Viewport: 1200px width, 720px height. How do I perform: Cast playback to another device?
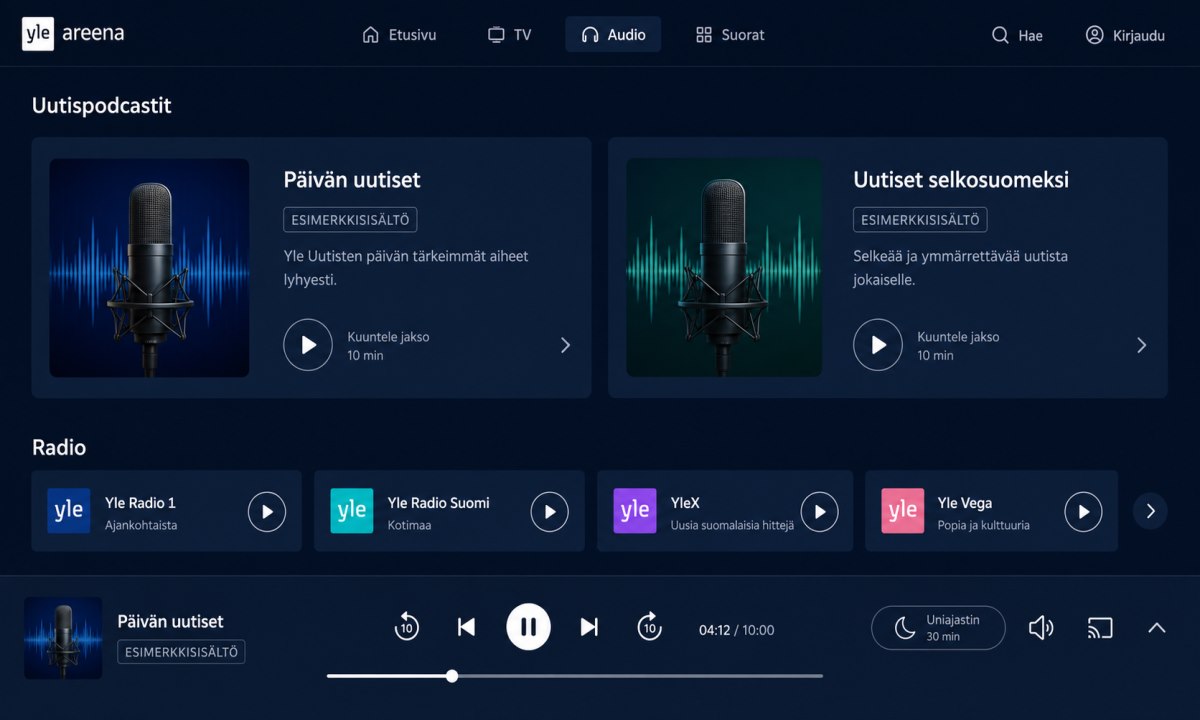[x=1100, y=628]
